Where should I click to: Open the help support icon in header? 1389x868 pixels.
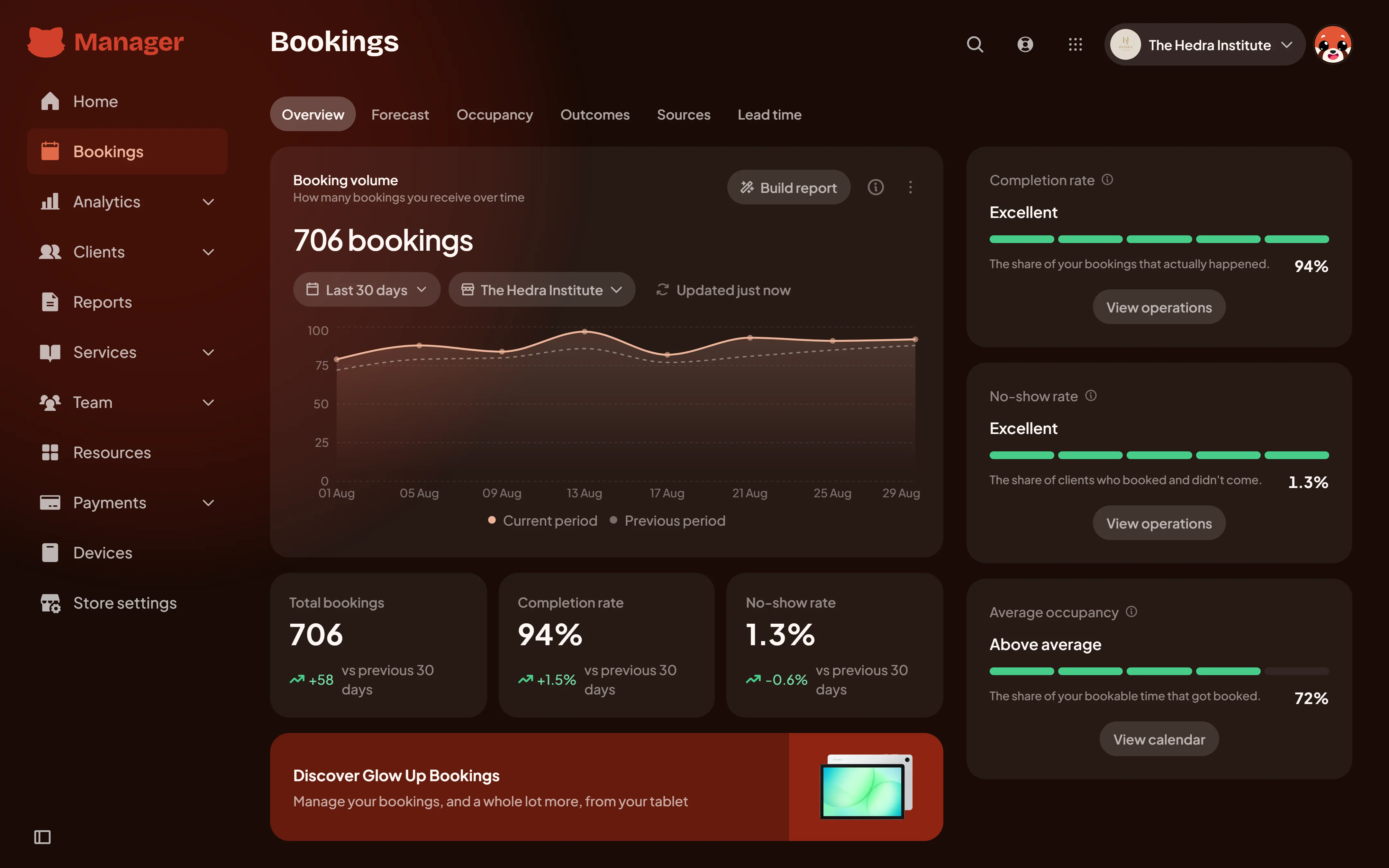coord(1025,44)
